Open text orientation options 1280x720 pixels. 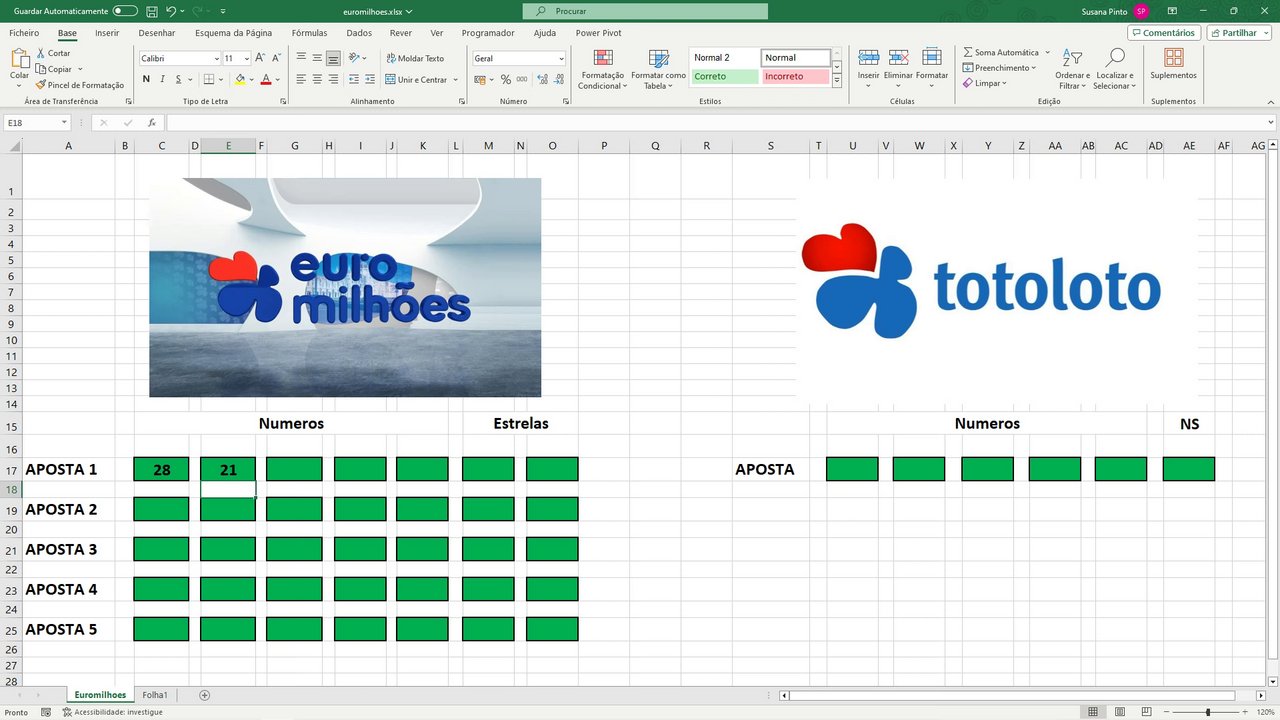pyautogui.click(x=358, y=58)
